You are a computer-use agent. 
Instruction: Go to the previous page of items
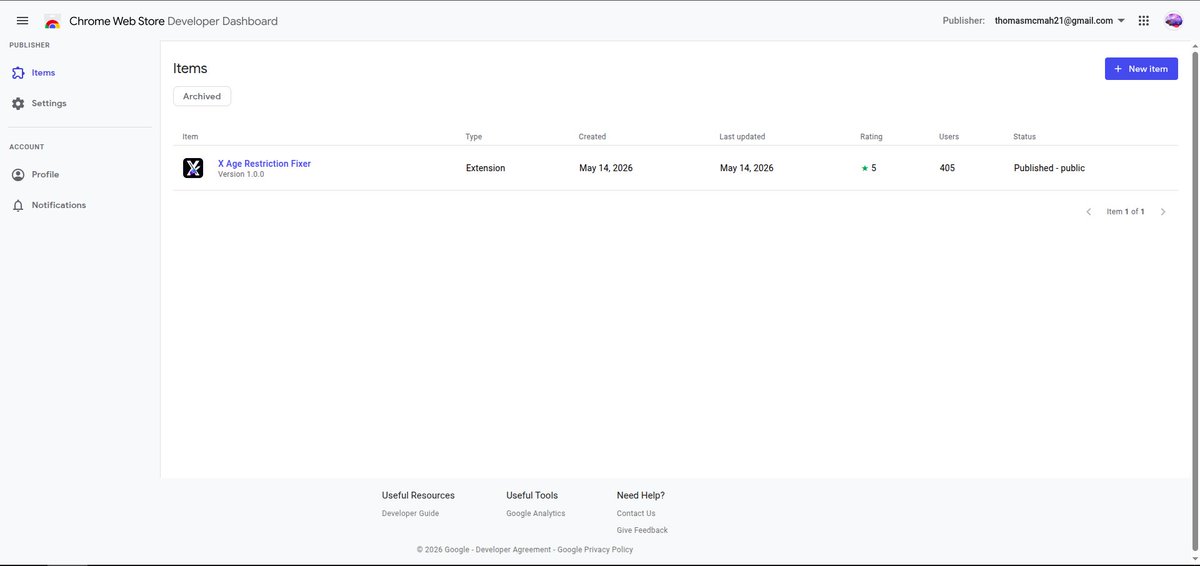[1089, 212]
